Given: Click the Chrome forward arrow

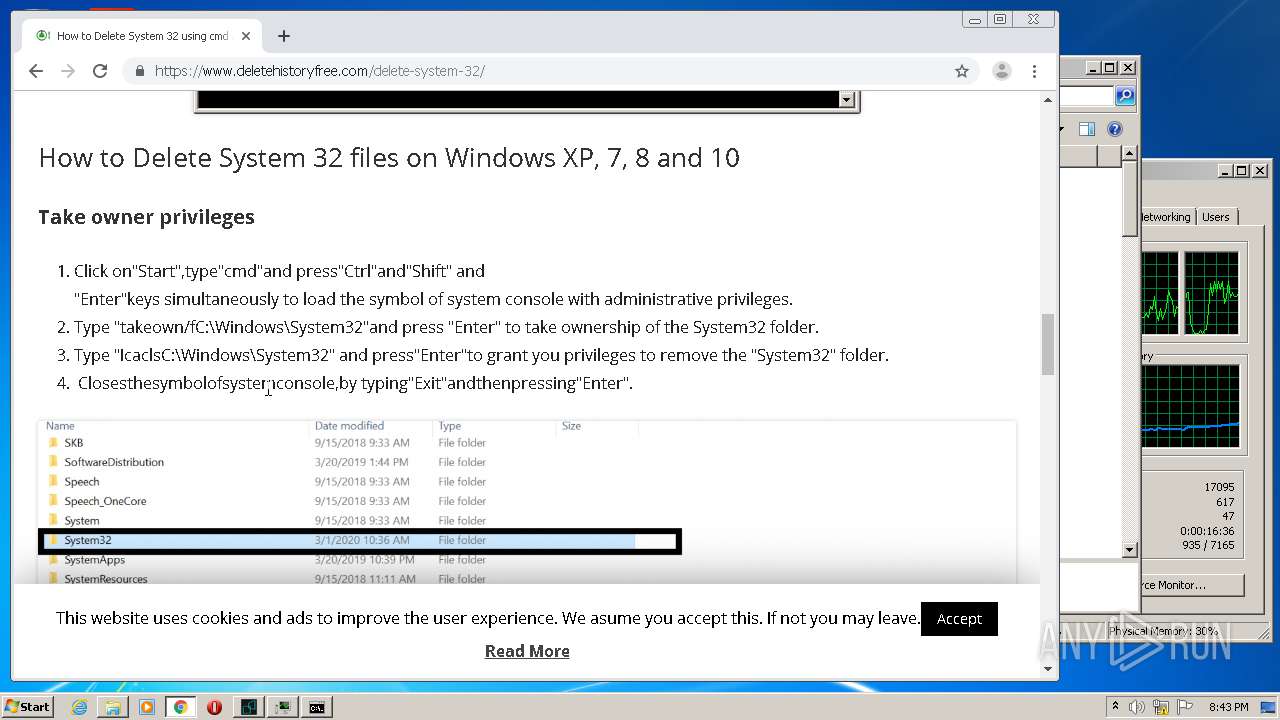Looking at the screenshot, I should tap(68, 71).
